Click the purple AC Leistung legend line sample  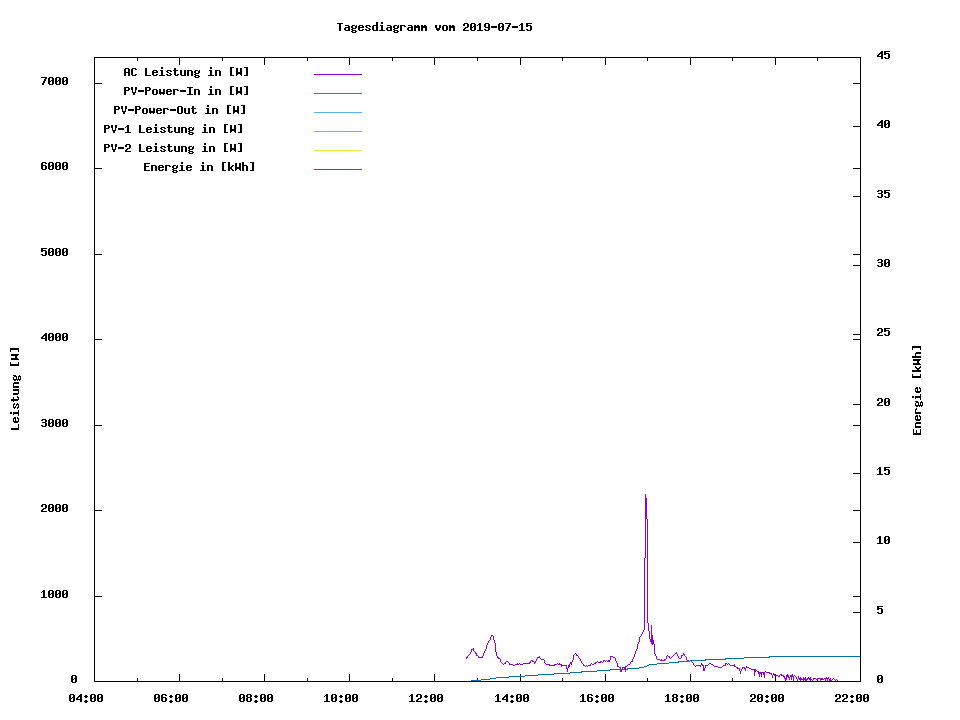pyautogui.click(x=337, y=74)
